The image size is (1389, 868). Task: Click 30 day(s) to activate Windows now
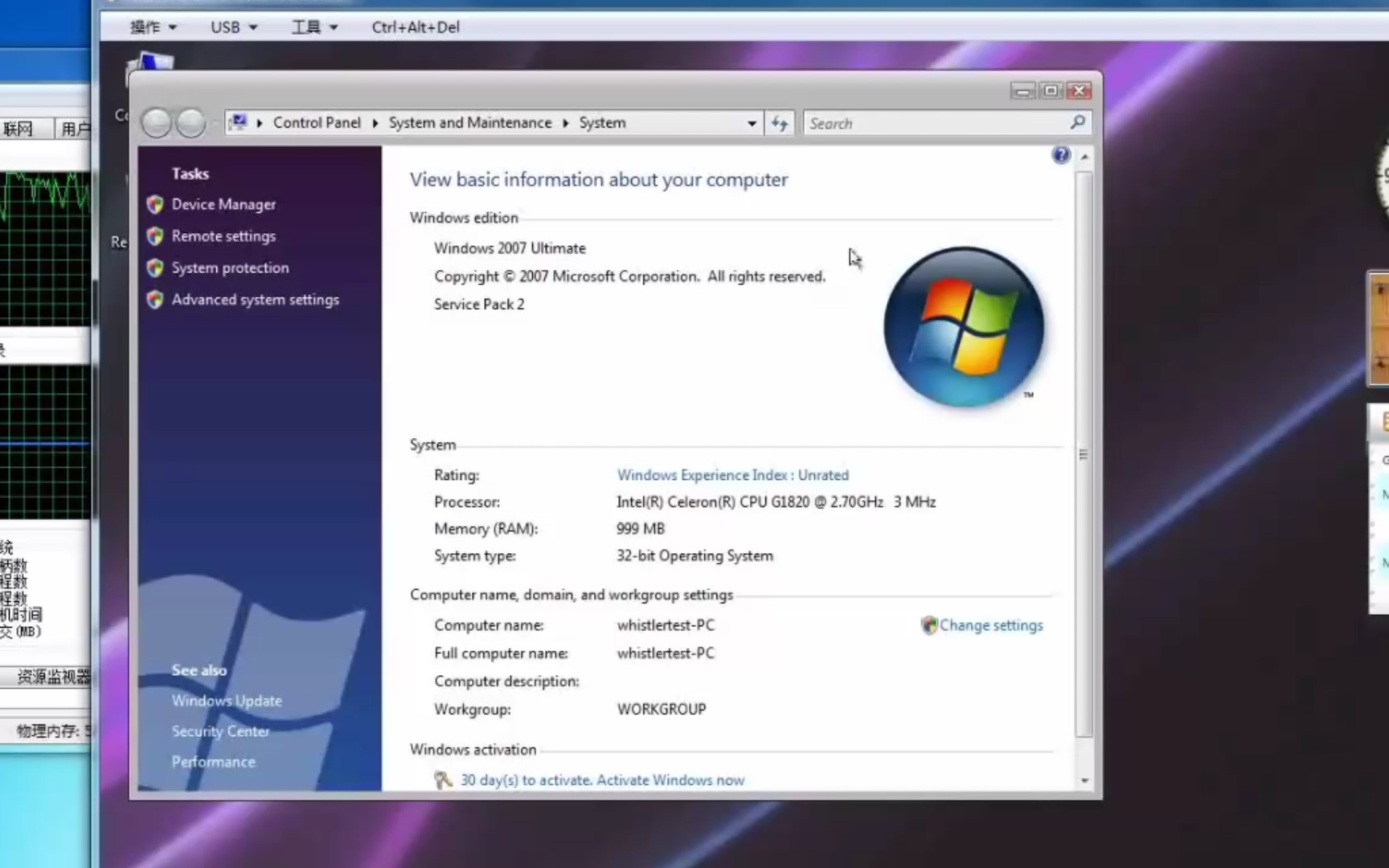click(x=602, y=780)
